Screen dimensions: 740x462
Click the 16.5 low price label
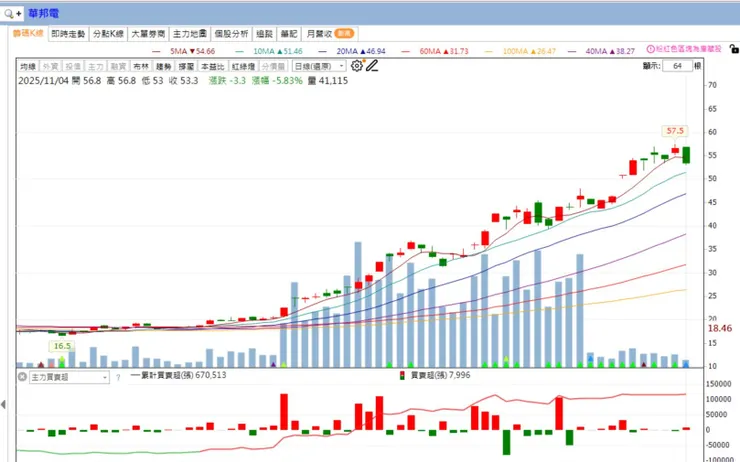pyautogui.click(x=62, y=346)
